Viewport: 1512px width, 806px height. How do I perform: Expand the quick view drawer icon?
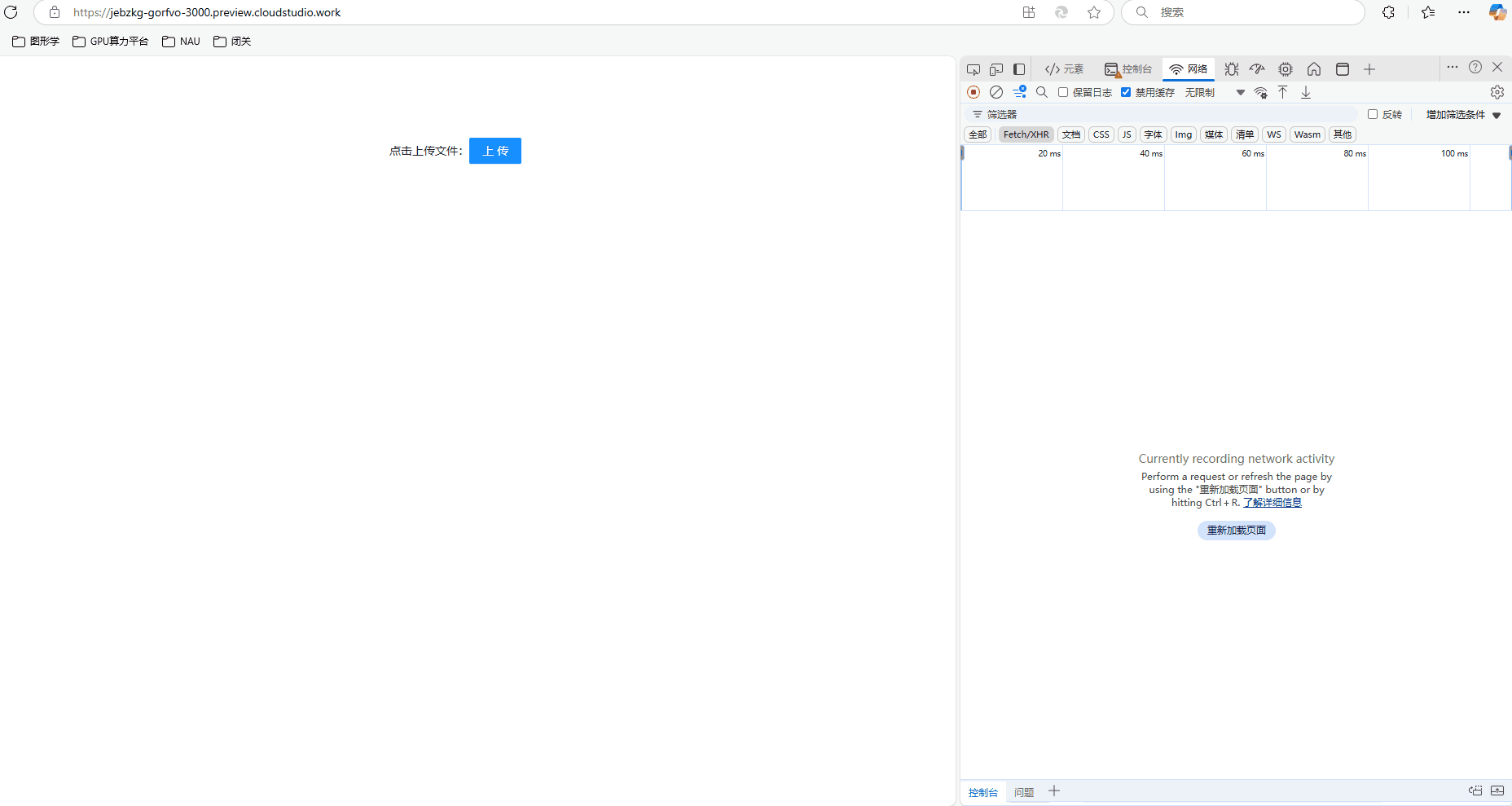click(x=1497, y=791)
